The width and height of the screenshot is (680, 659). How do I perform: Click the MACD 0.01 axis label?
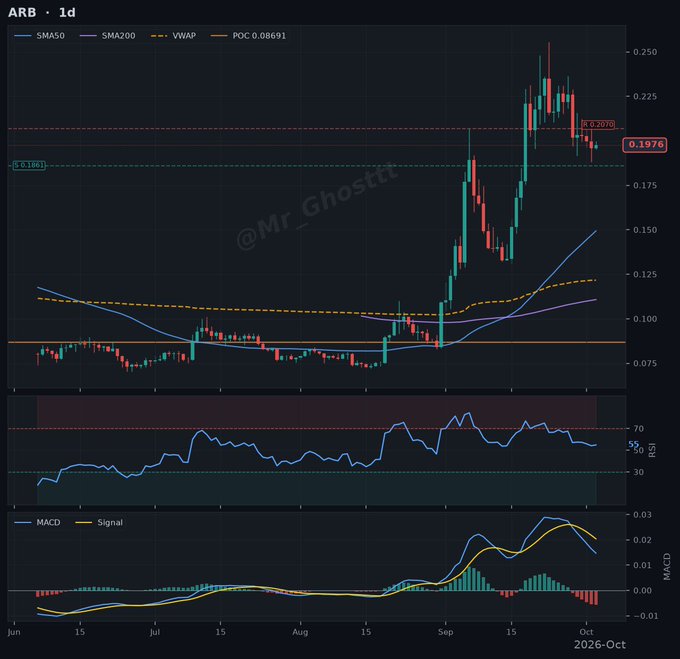point(642,565)
